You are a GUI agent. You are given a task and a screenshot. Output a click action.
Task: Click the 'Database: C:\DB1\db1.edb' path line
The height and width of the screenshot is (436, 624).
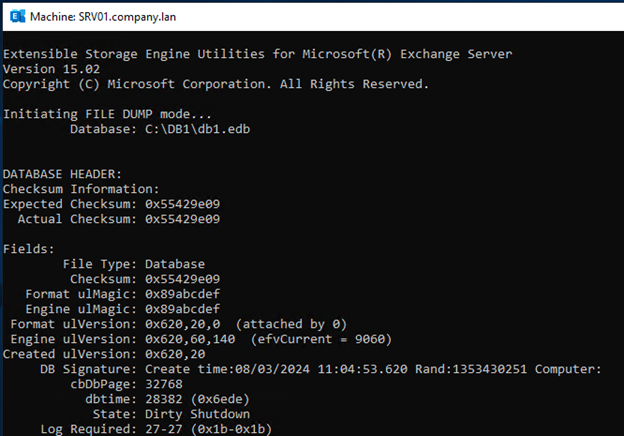[160, 129]
